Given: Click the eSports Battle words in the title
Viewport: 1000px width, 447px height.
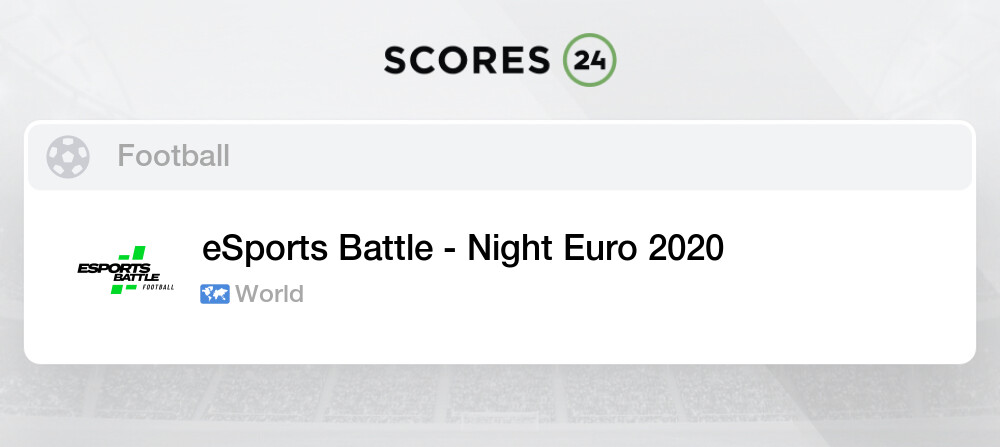Looking at the screenshot, I should [x=318, y=249].
